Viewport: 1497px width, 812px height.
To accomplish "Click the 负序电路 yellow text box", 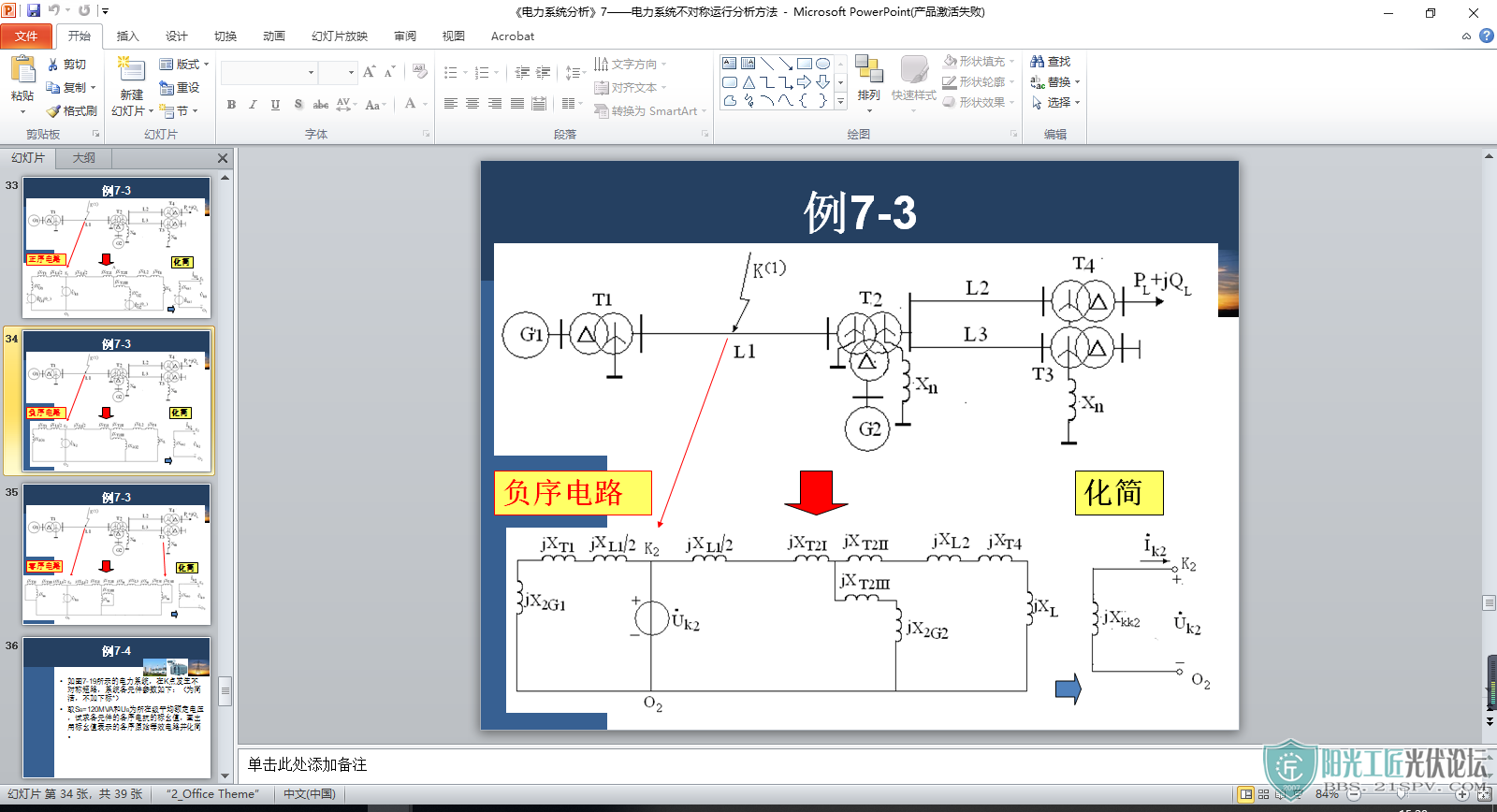I will (573, 493).
